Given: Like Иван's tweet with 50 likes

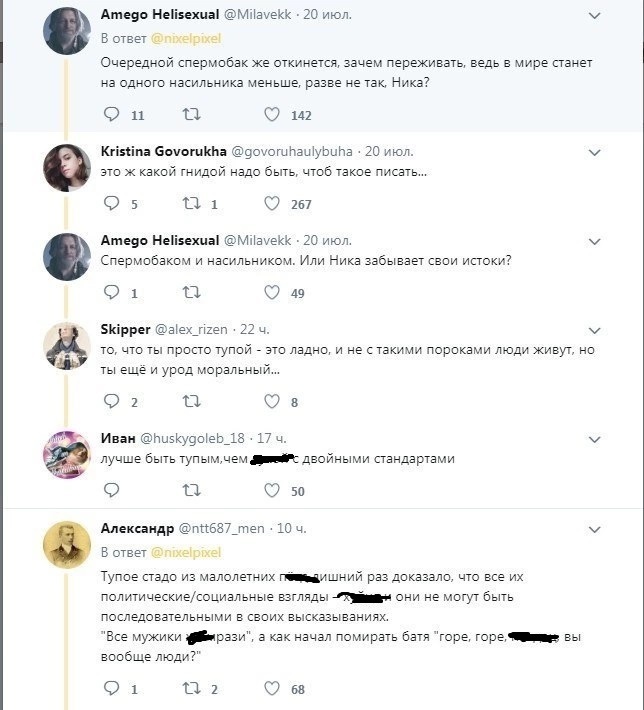Looking at the screenshot, I should 271,491.
